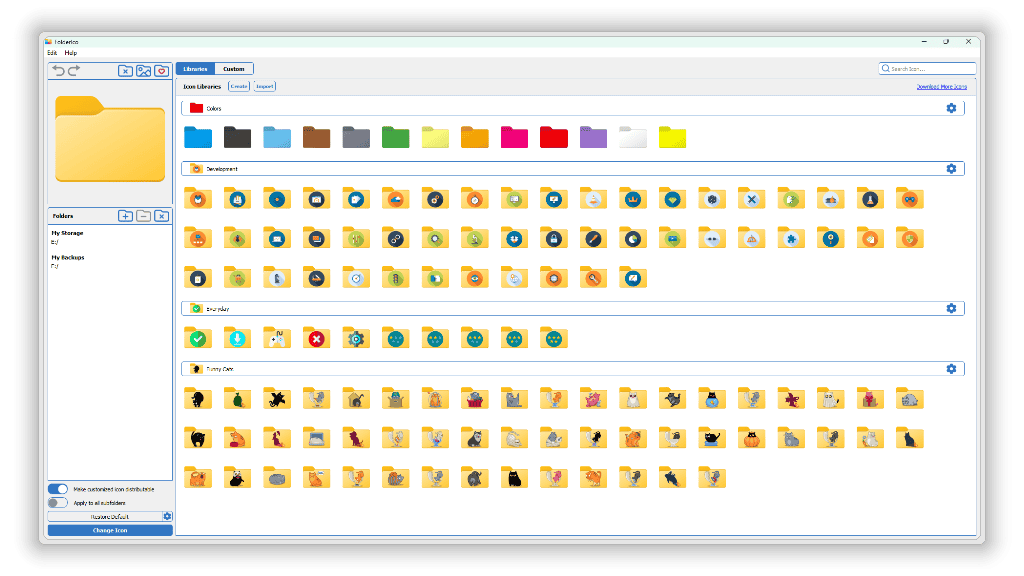Remove folder using the minus icon
The width and height of the screenshot is (1024, 576).
coord(144,216)
